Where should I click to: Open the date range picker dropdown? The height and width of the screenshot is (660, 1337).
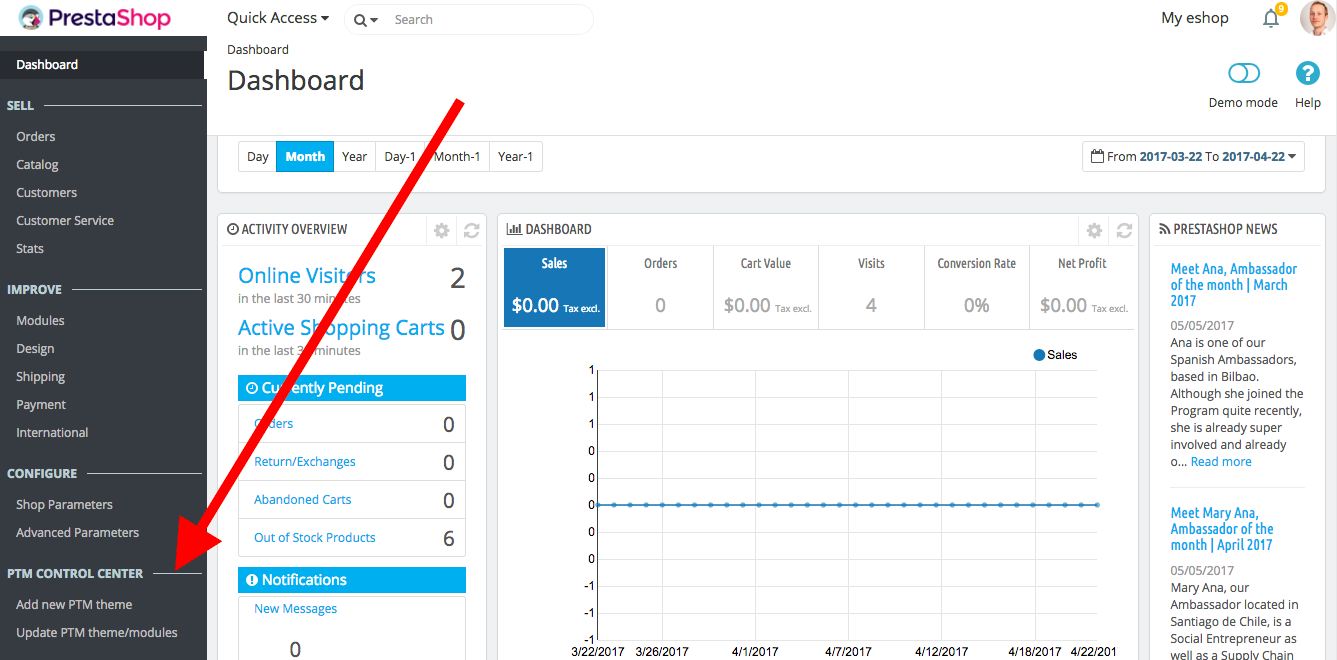pyautogui.click(x=1193, y=156)
